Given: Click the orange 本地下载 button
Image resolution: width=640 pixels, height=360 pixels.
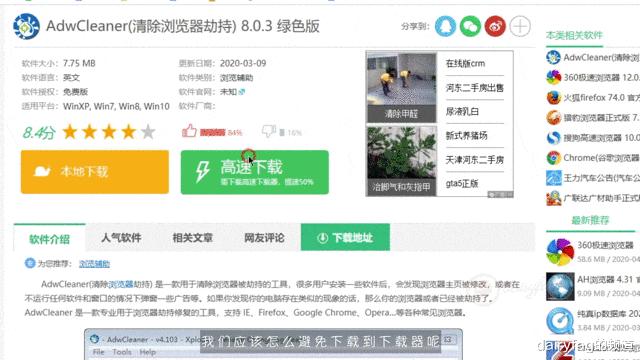Looking at the screenshot, I should [x=95, y=172].
